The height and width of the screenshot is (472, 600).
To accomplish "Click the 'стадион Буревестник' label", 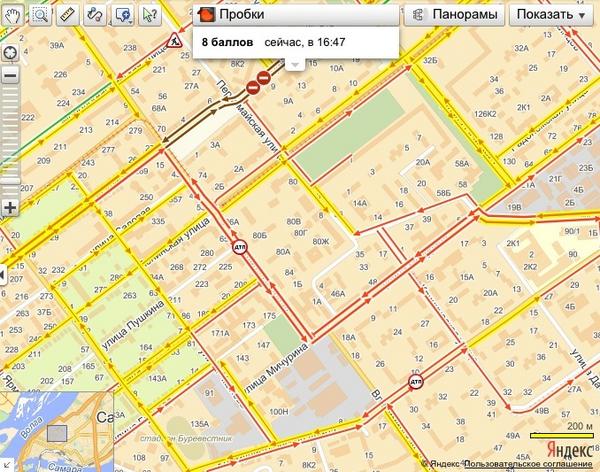I will 186,438.
